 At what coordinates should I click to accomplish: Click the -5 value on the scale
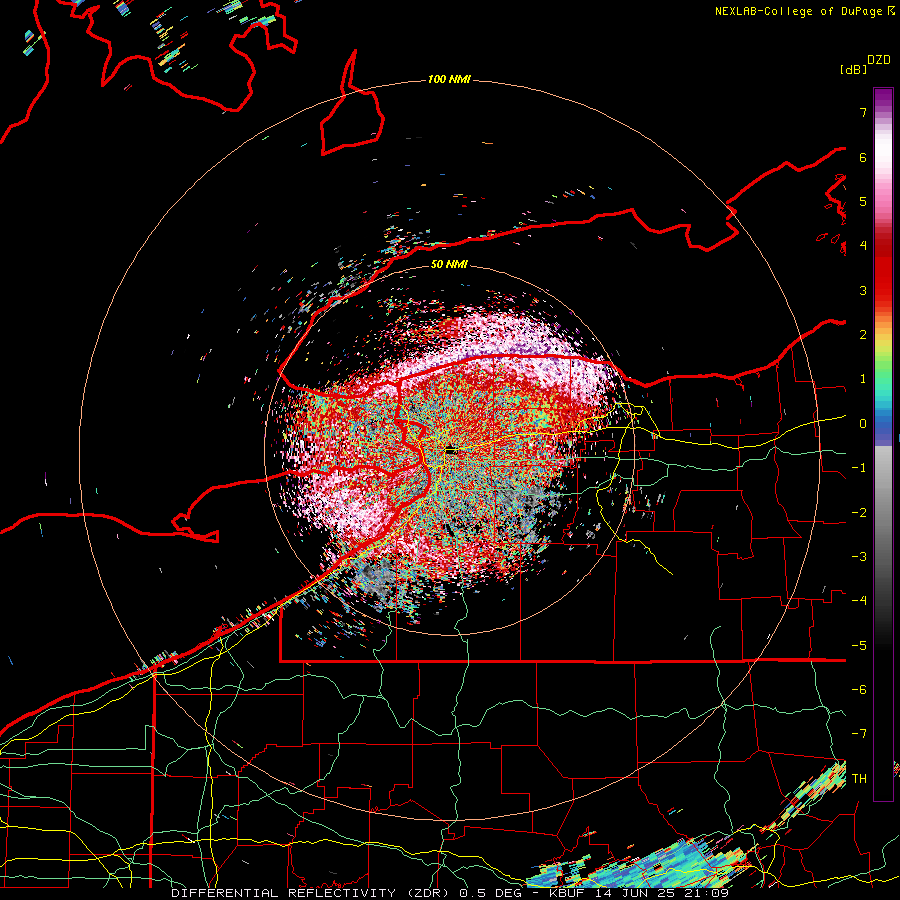tap(859, 646)
